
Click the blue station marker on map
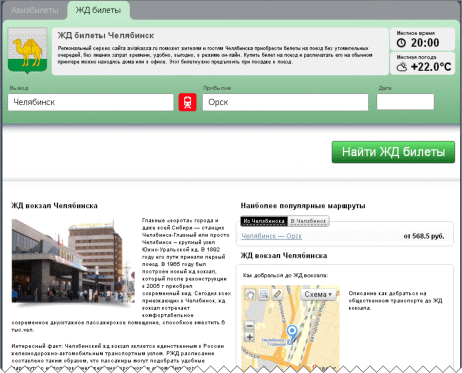[292, 334]
